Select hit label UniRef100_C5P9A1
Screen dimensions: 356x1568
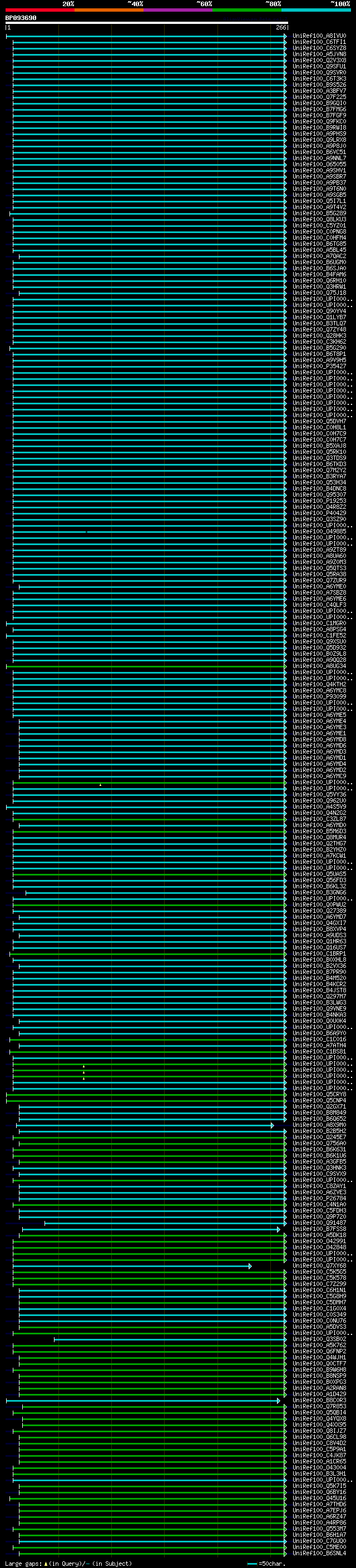[319, 1450]
